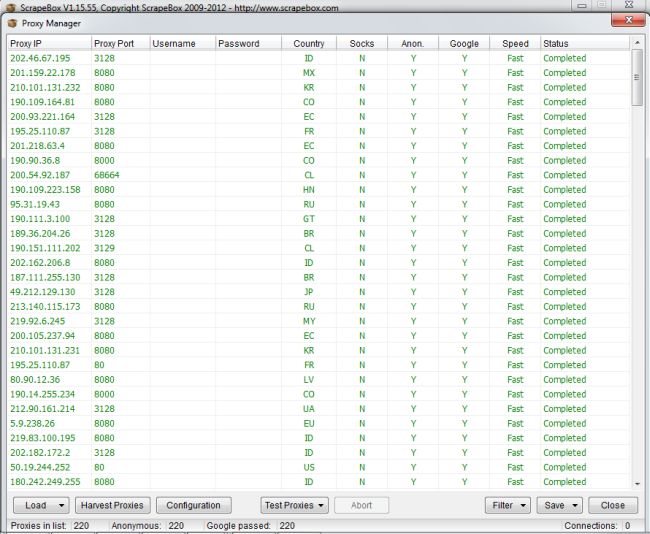Sort by the Proxy Port column header
650x534 pixels.
pos(121,44)
